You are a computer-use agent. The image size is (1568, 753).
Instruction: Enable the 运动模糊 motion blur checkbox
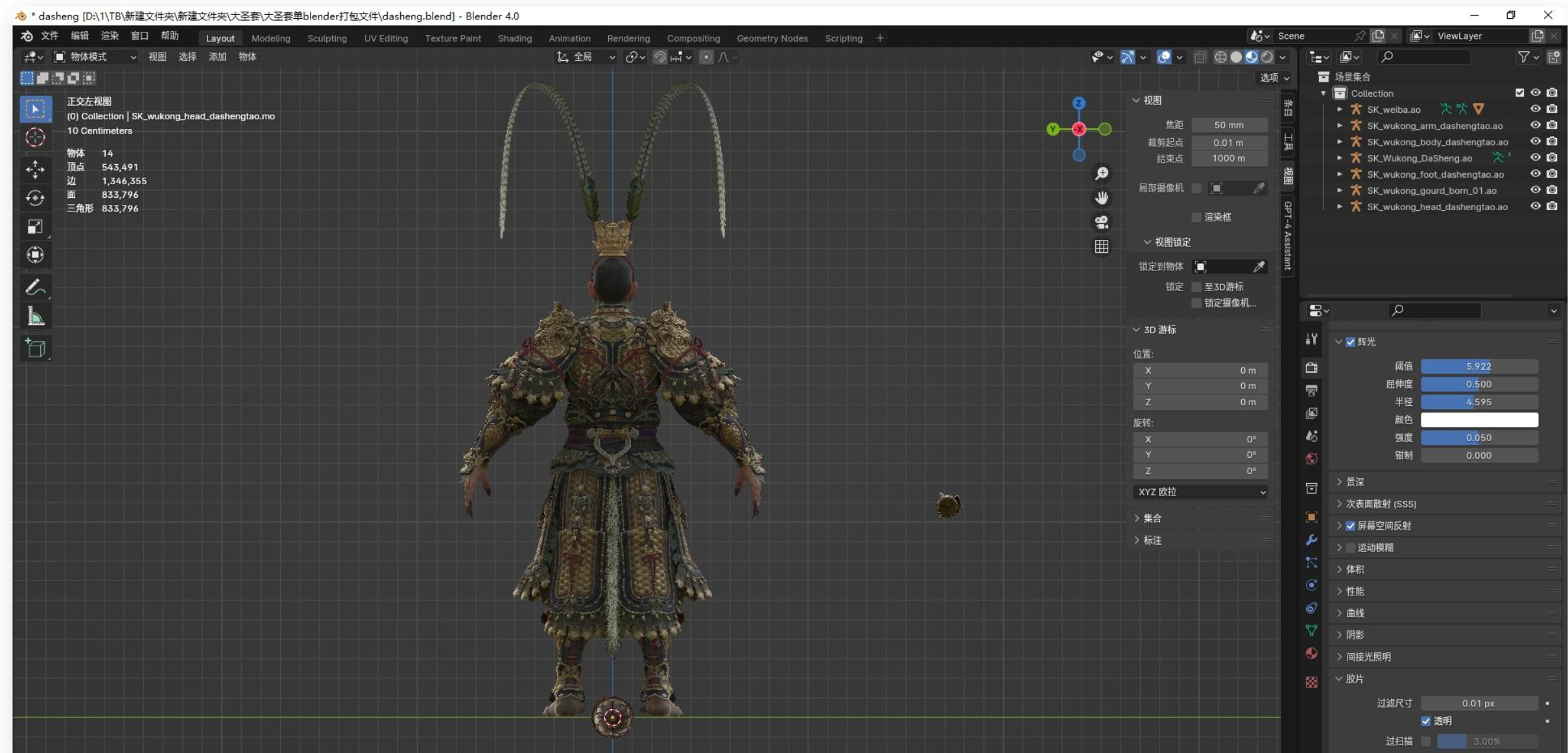pyautogui.click(x=1350, y=547)
